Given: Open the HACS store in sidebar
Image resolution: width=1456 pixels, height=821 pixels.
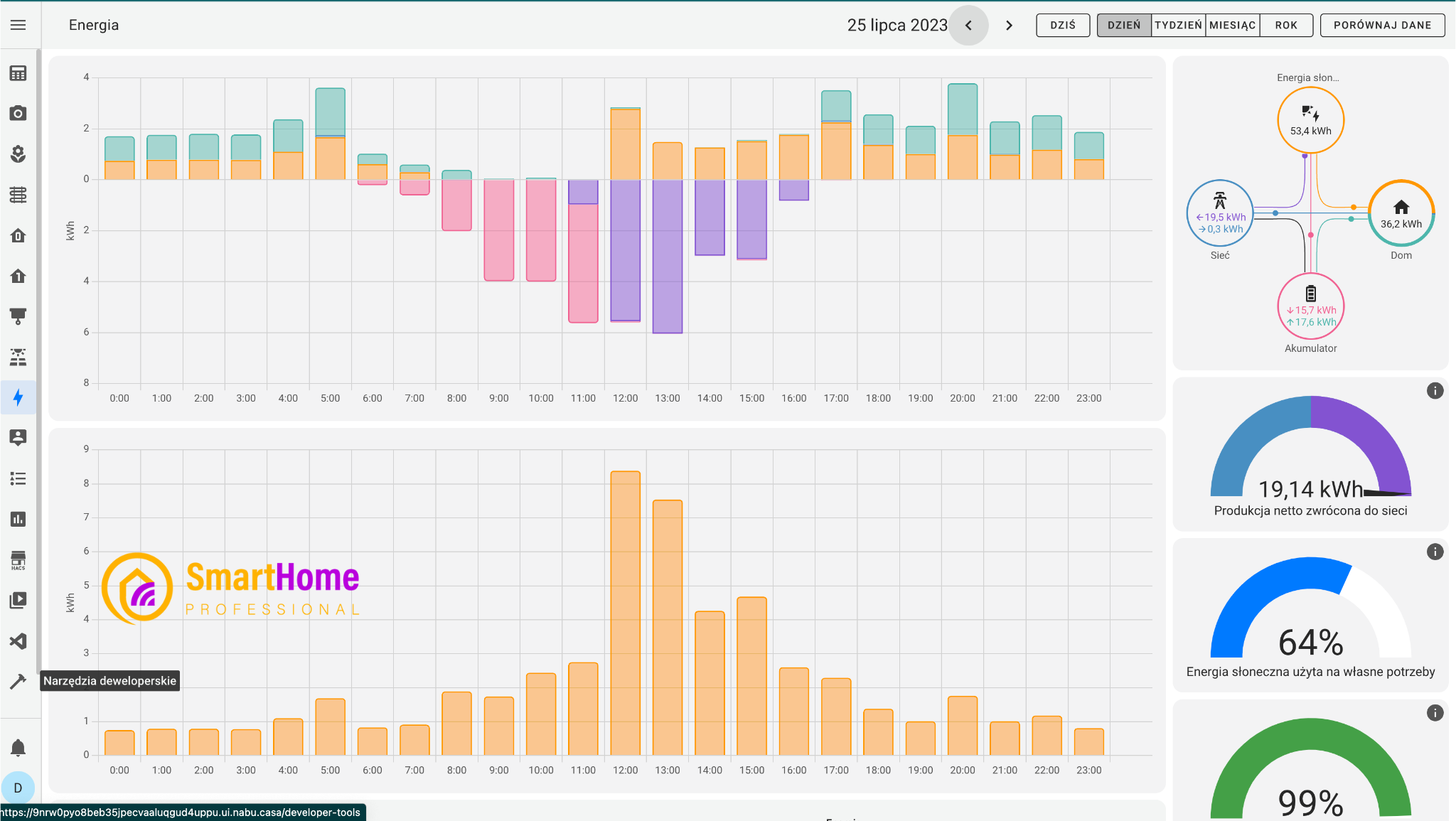Looking at the screenshot, I should pyautogui.click(x=18, y=560).
